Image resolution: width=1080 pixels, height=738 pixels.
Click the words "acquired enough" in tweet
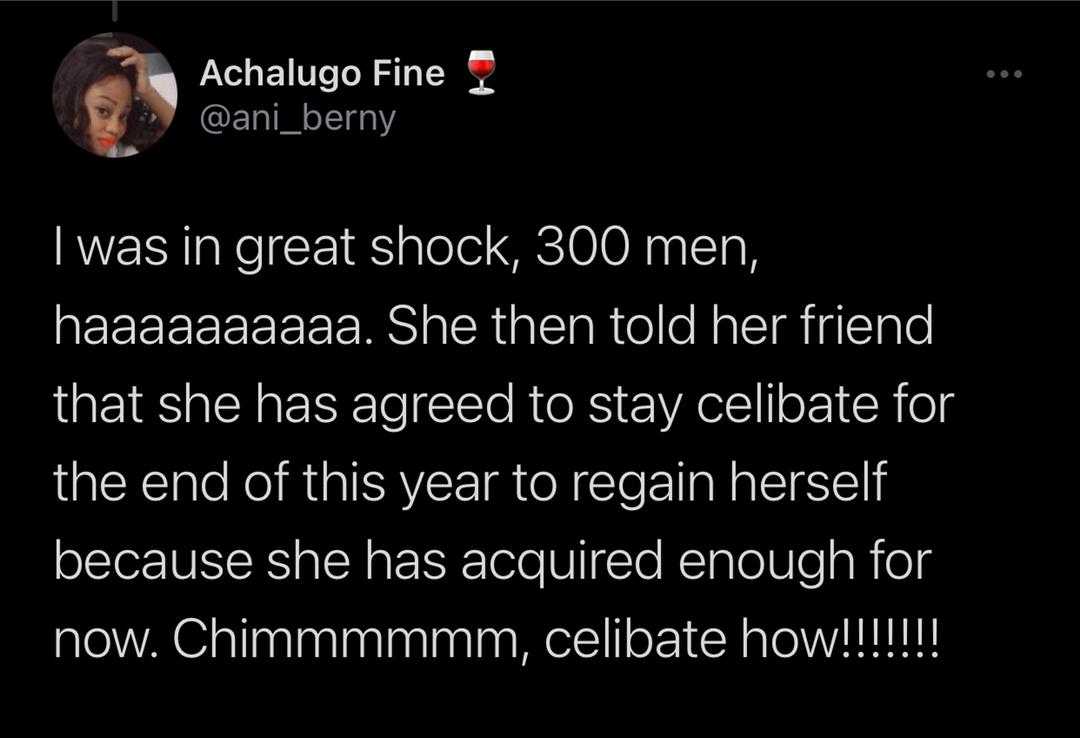[x=652, y=562]
